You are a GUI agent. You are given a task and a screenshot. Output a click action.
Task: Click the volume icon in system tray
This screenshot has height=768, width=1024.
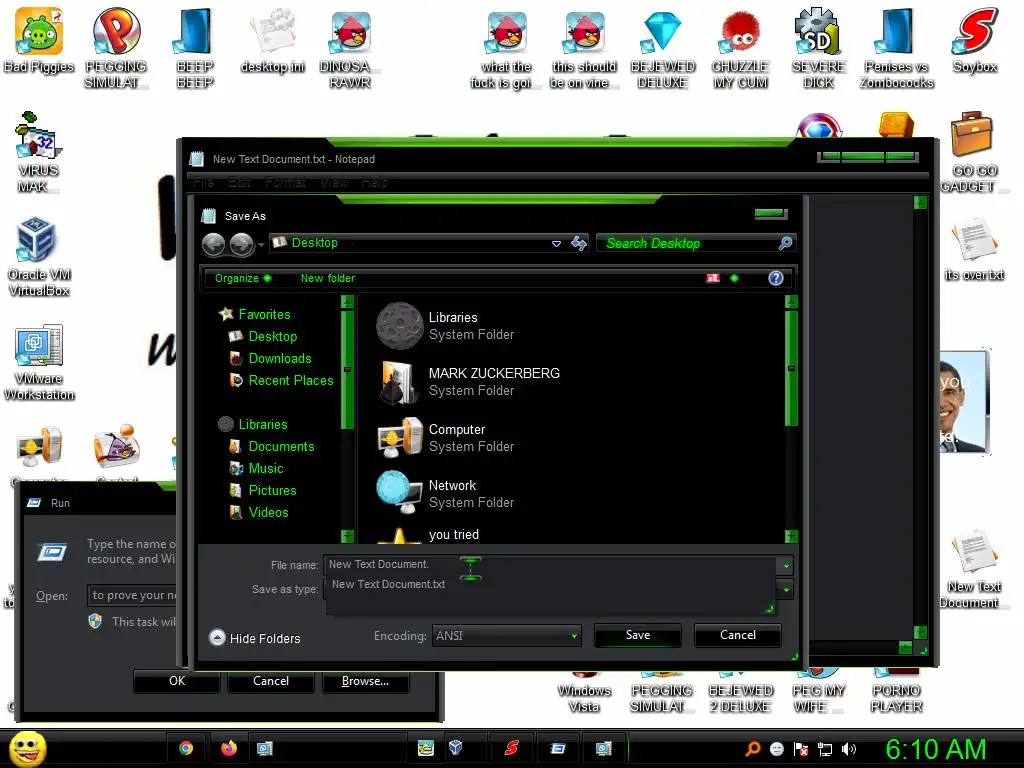(848, 749)
